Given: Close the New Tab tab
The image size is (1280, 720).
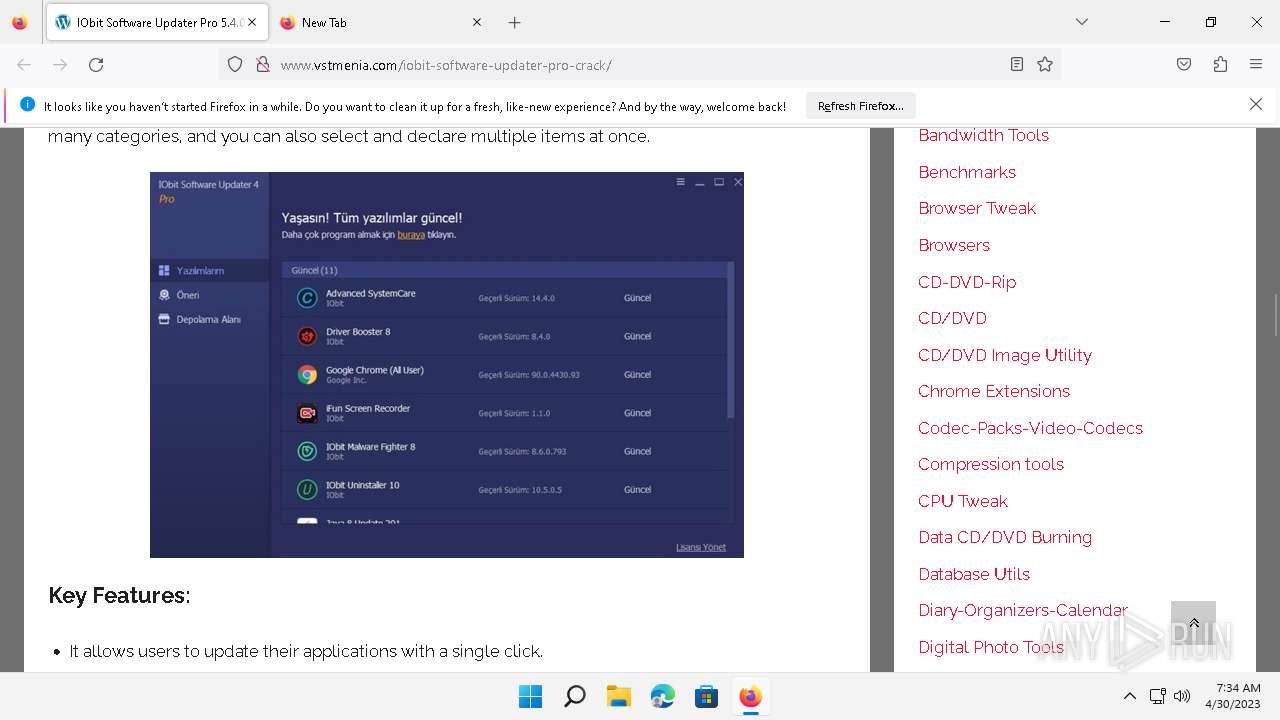Looking at the screenshot, I should point(477,22).
